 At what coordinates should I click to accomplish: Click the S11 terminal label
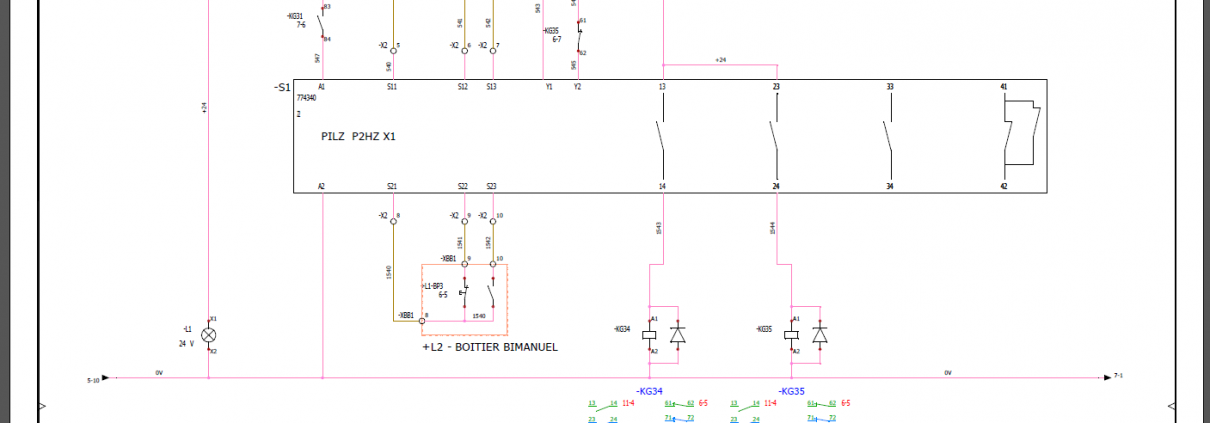click(392, 87)
